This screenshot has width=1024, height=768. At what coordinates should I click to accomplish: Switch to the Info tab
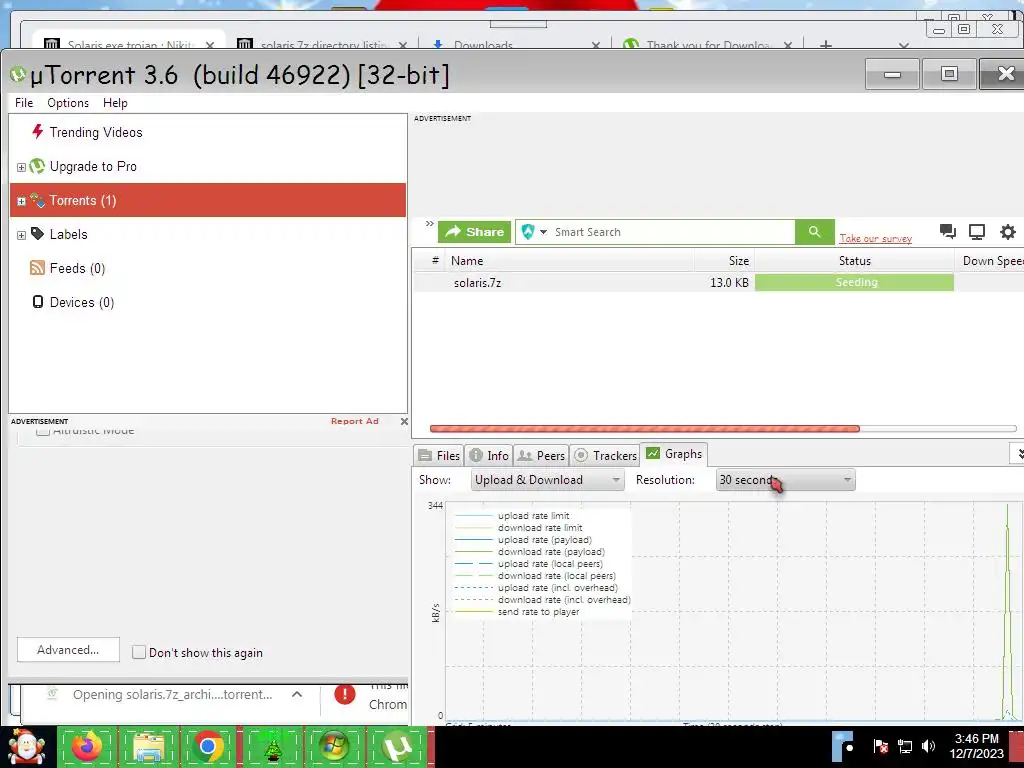489,455
